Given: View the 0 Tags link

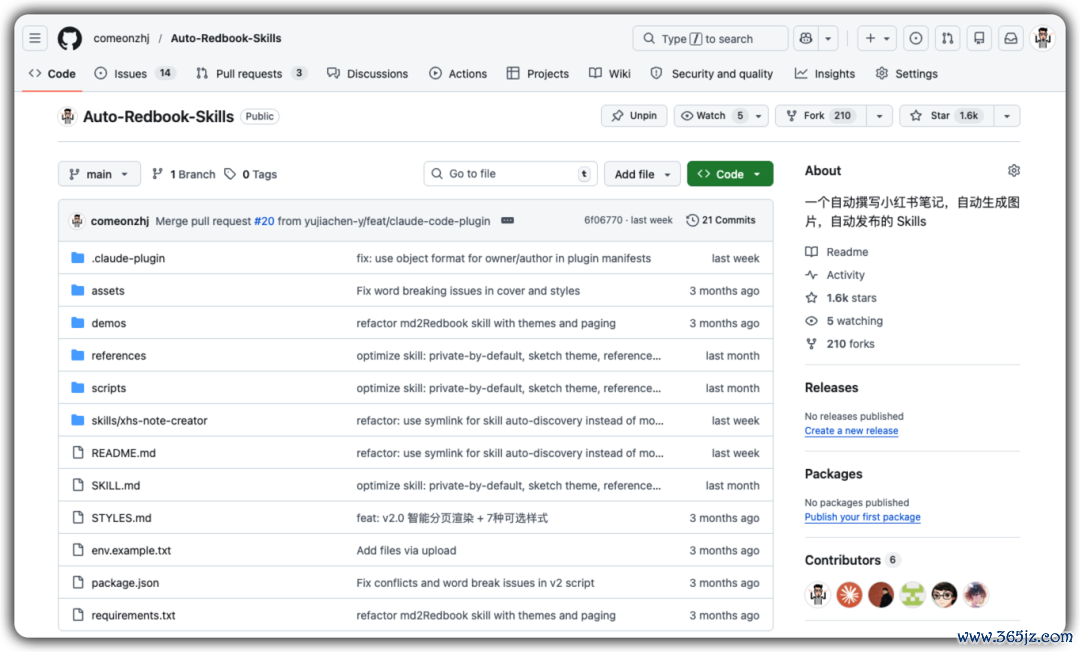Looking at the screenshot, I should pyautogui.click(x=251, y=174).
